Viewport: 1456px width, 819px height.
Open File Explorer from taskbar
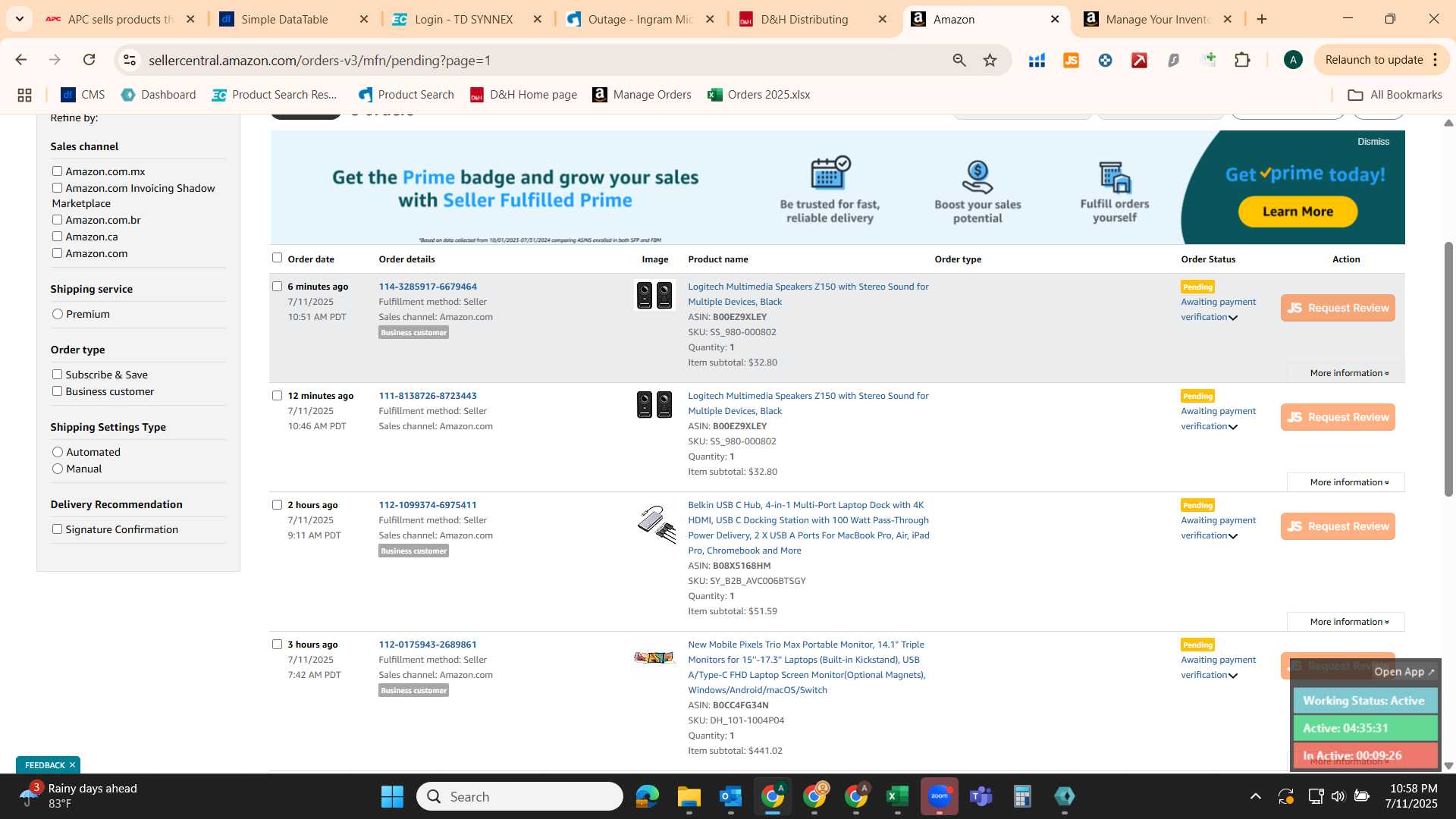click(x=689, y=796)
